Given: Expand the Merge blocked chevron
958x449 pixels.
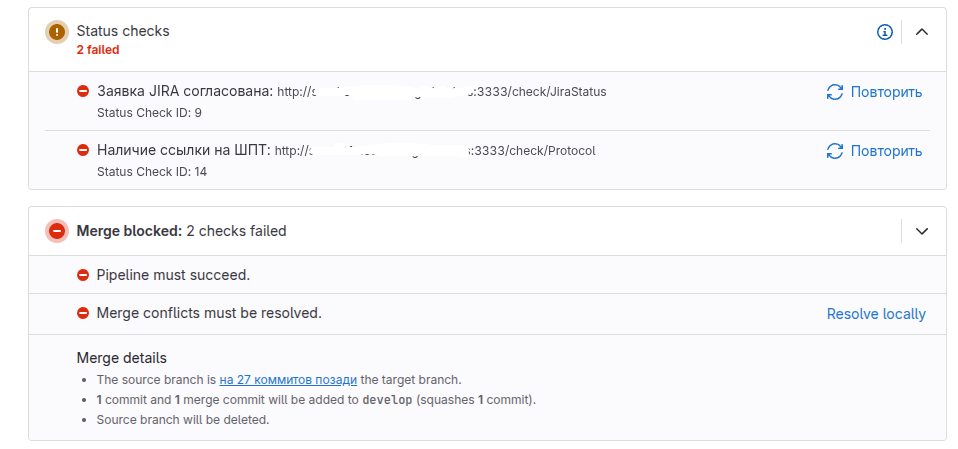Looking at the screenshot, I should pos(921,231).
